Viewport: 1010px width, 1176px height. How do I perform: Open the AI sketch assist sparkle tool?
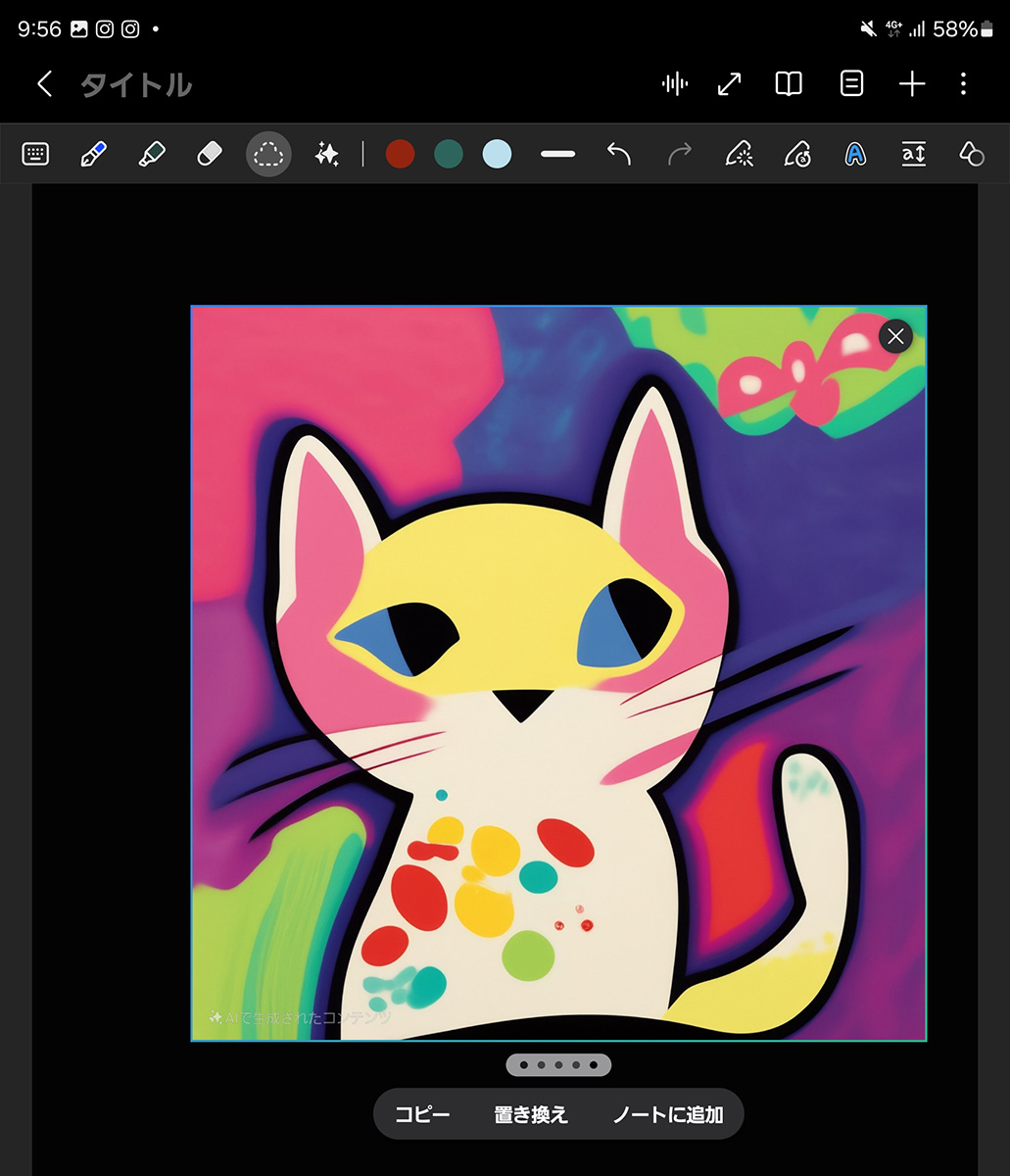click(326, 154)
